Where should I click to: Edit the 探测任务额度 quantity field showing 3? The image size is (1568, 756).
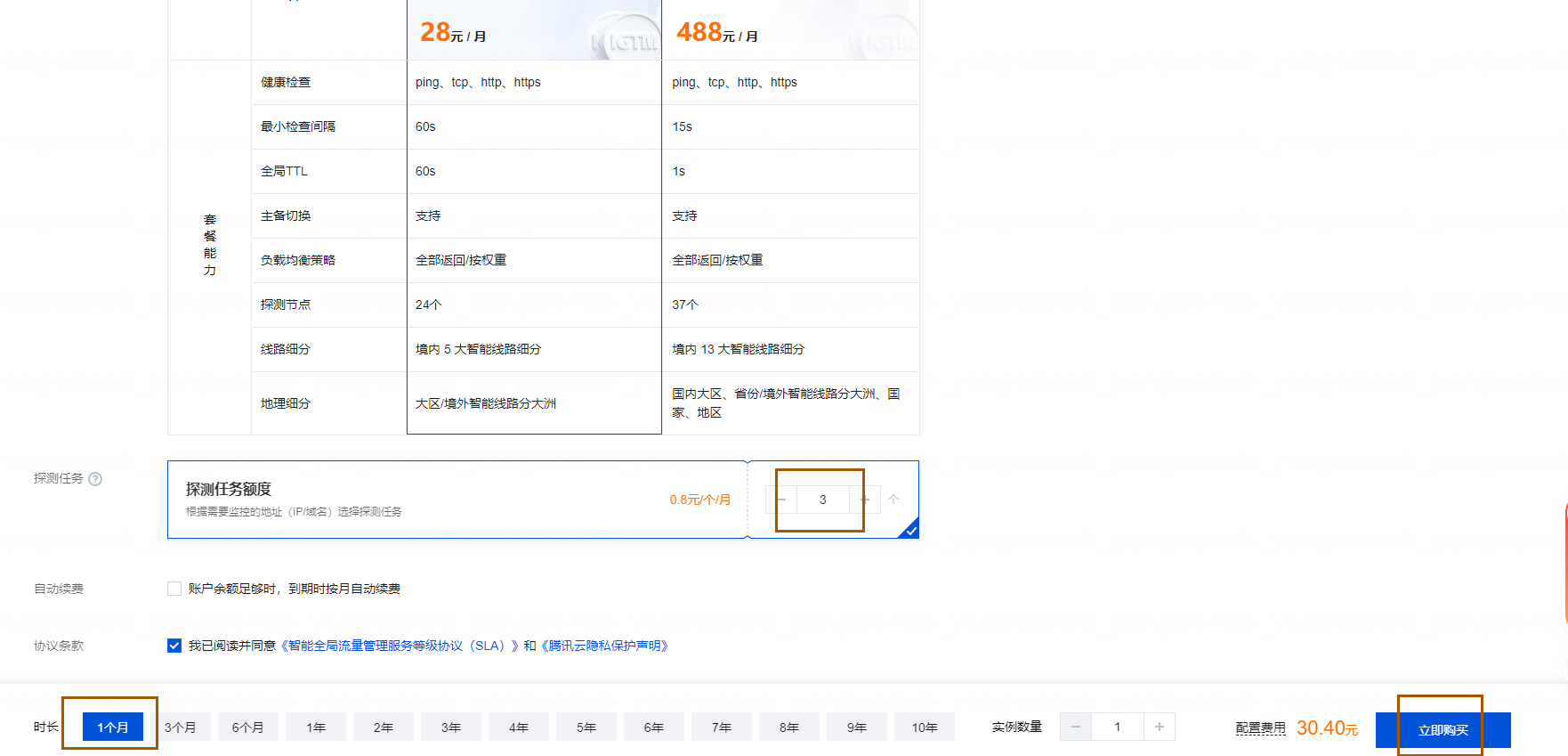[823, 500]
